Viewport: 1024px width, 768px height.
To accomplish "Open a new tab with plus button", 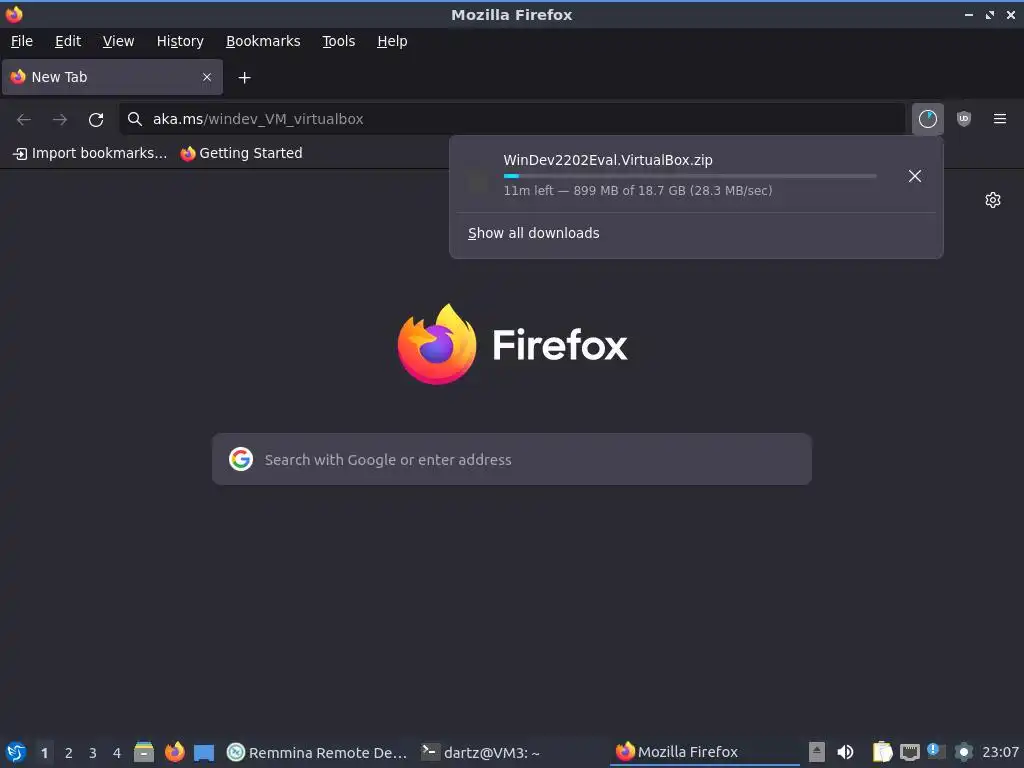I will [244, 78].
